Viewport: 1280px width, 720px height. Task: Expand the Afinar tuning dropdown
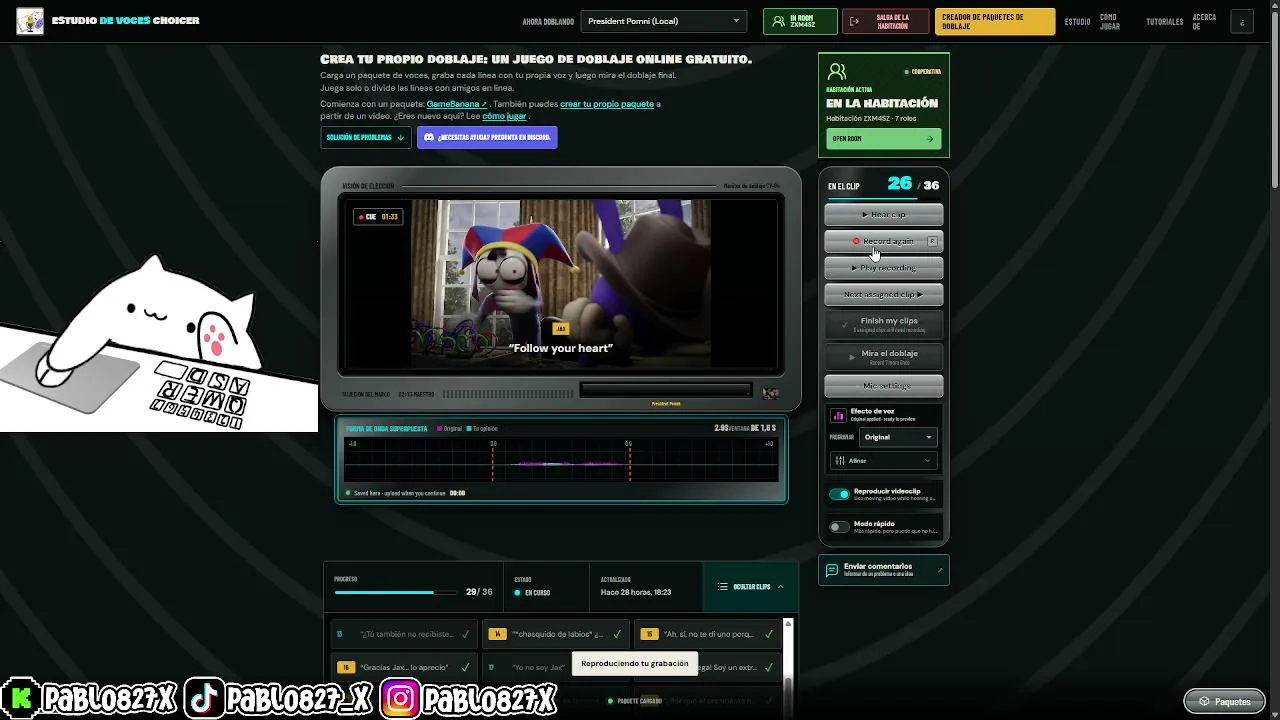click(884, 460)
